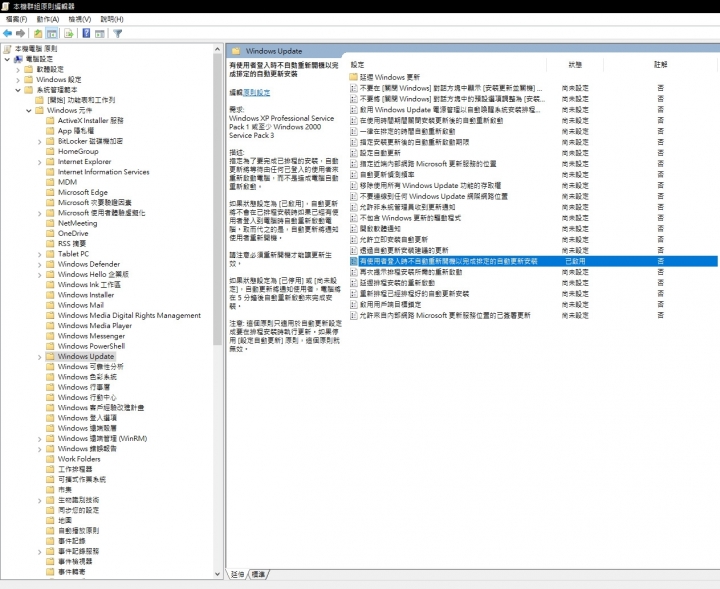The width and height of the screenshot is (720, 589).
Task: Expand the Windows Update tree node
Action: click(x=39, y=357)
